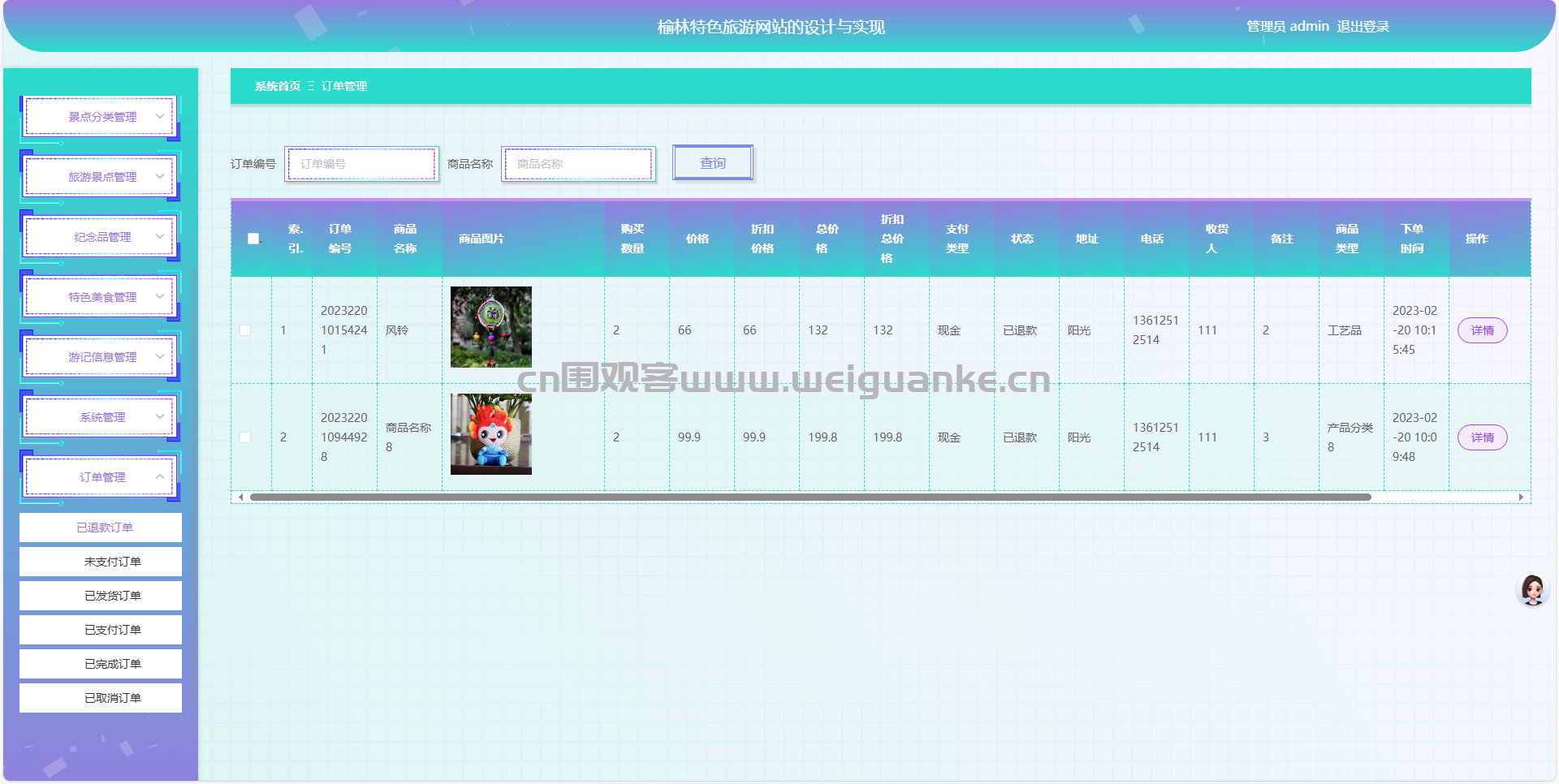The image size is (1559, 784).
Task: Click 订单管理 breadcrumb text
Action: 344,86
